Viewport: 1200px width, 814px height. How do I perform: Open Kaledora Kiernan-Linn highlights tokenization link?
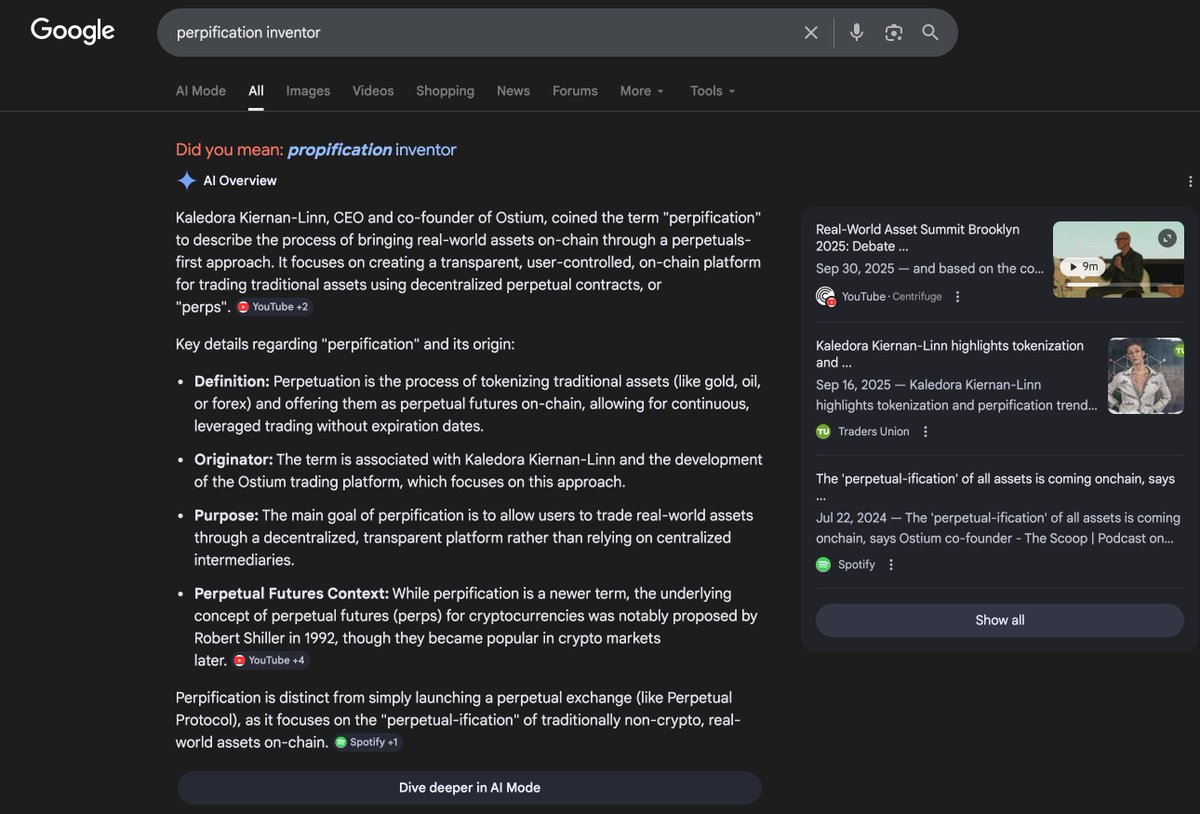(950, 354)
